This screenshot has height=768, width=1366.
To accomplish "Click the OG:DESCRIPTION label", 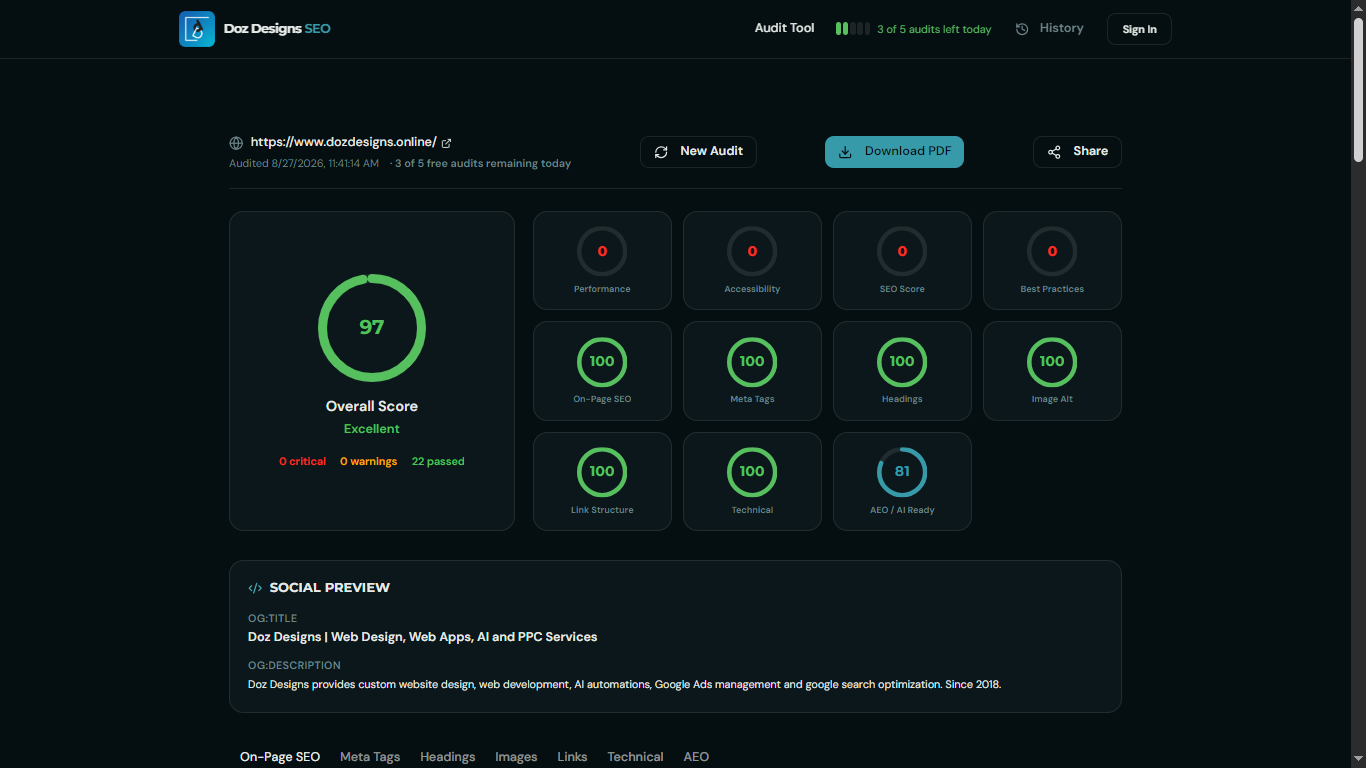I will coord(294,665).
